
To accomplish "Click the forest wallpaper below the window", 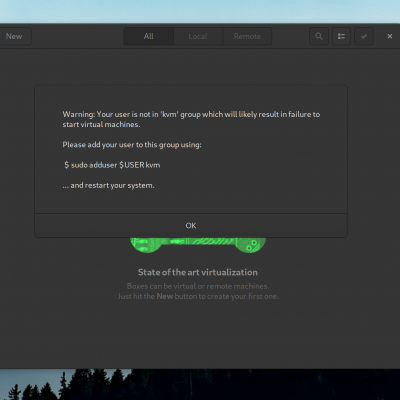I will click(200, 384).
